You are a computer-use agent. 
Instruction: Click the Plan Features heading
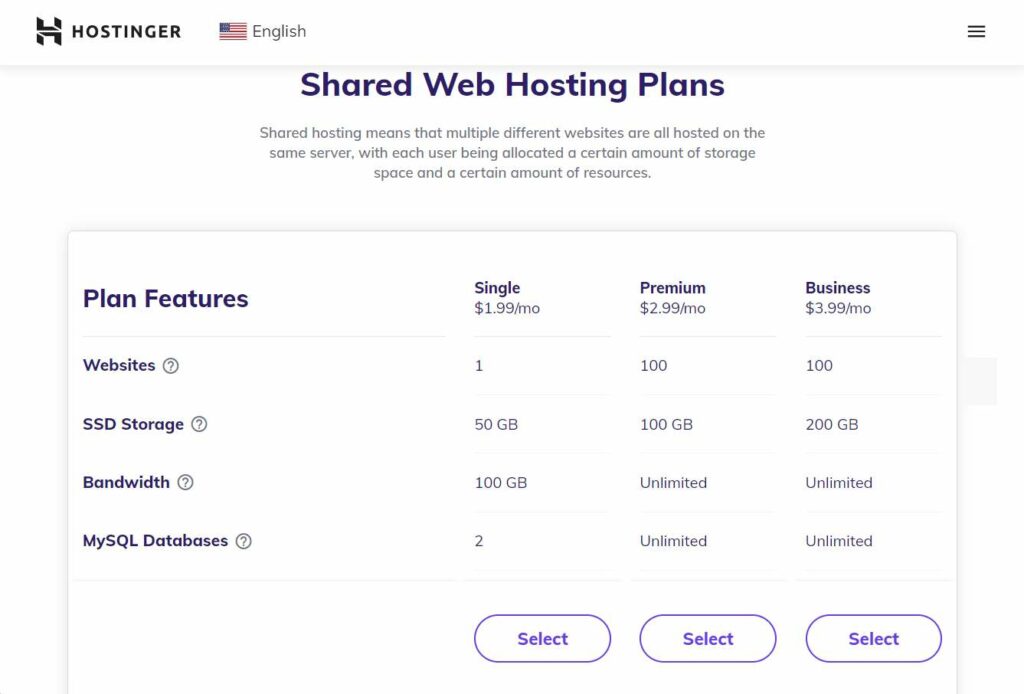click(x=166, y=298)
